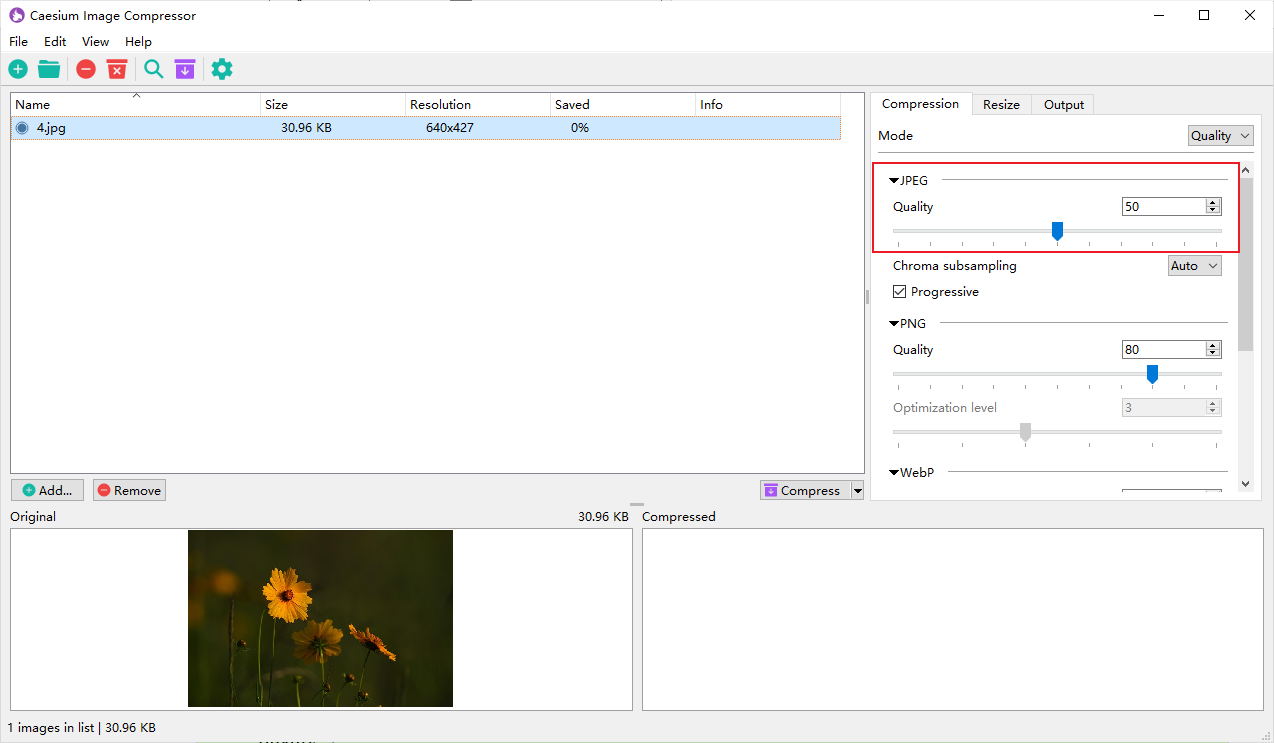Viewport: 1274px width, 743px height.
Task: Click the red Clear list toolbar icon
Action: [x=117, y=69]
